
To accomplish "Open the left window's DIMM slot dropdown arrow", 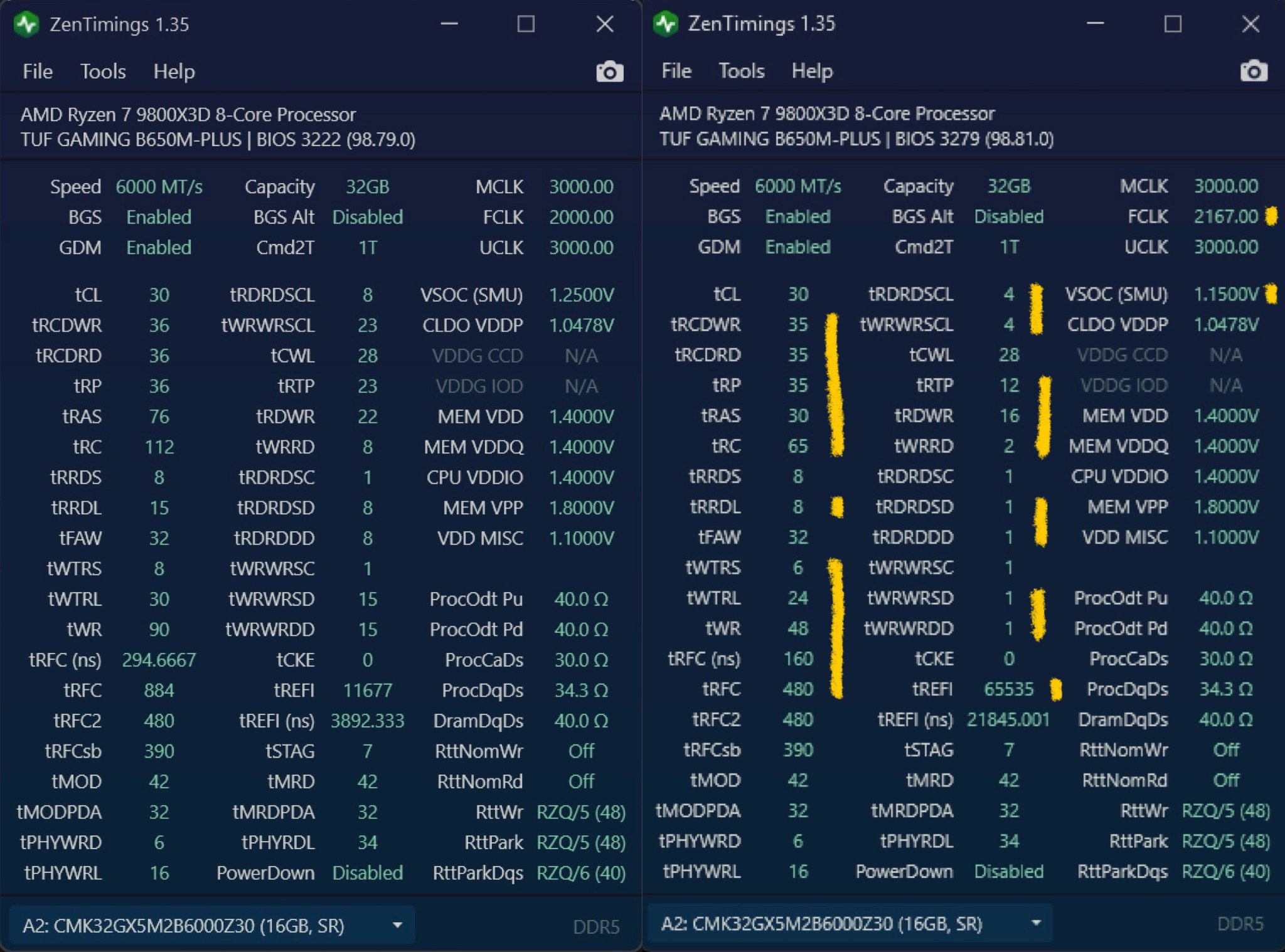I will [x=397, y=925].
